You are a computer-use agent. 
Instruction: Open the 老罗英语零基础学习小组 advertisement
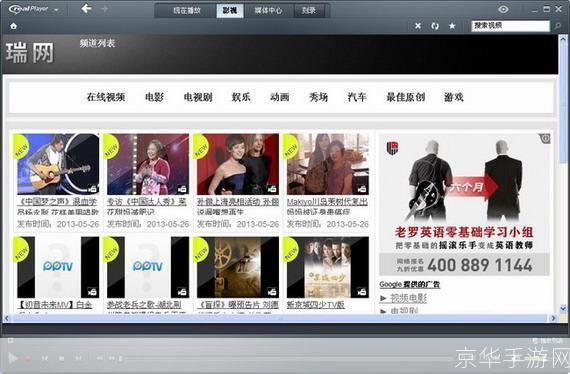[464, 204]
